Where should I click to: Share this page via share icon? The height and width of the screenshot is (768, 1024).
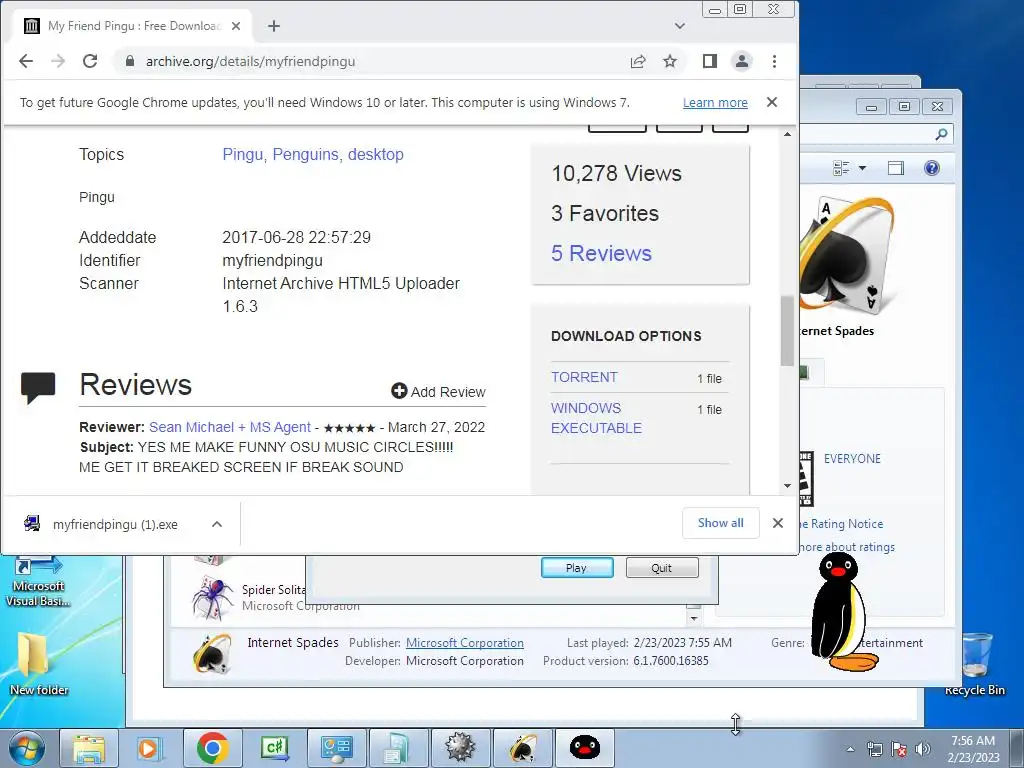coord(638,61)
